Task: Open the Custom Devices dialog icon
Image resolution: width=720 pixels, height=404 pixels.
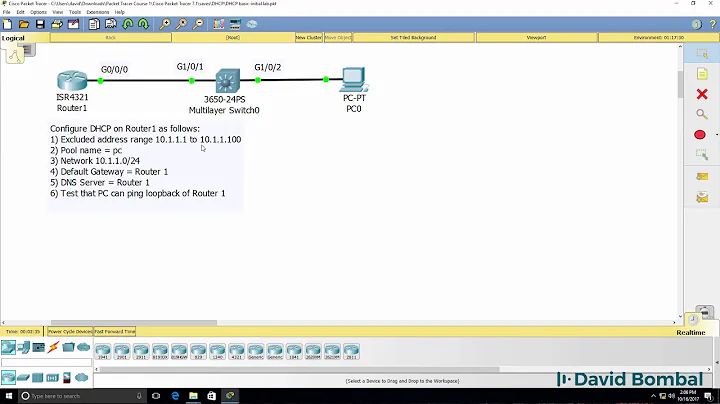Action: click(235, 24)
